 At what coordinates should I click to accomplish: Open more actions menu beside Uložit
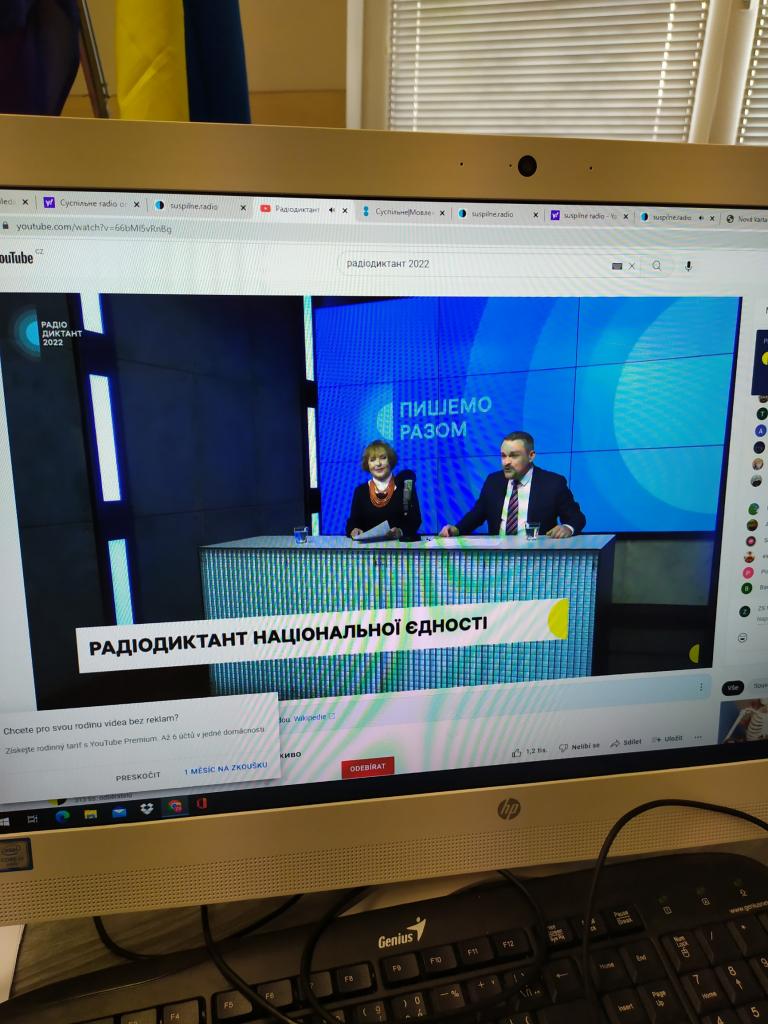click(x=698, y=738)
